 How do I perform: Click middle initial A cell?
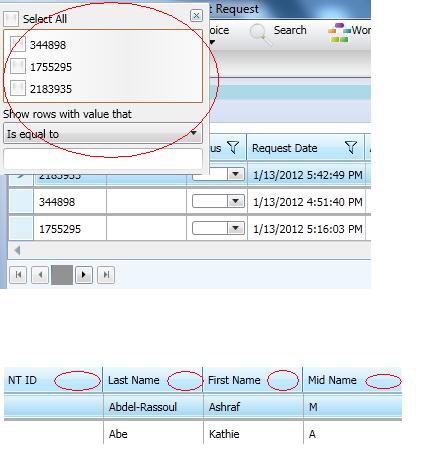pos(353,434)
